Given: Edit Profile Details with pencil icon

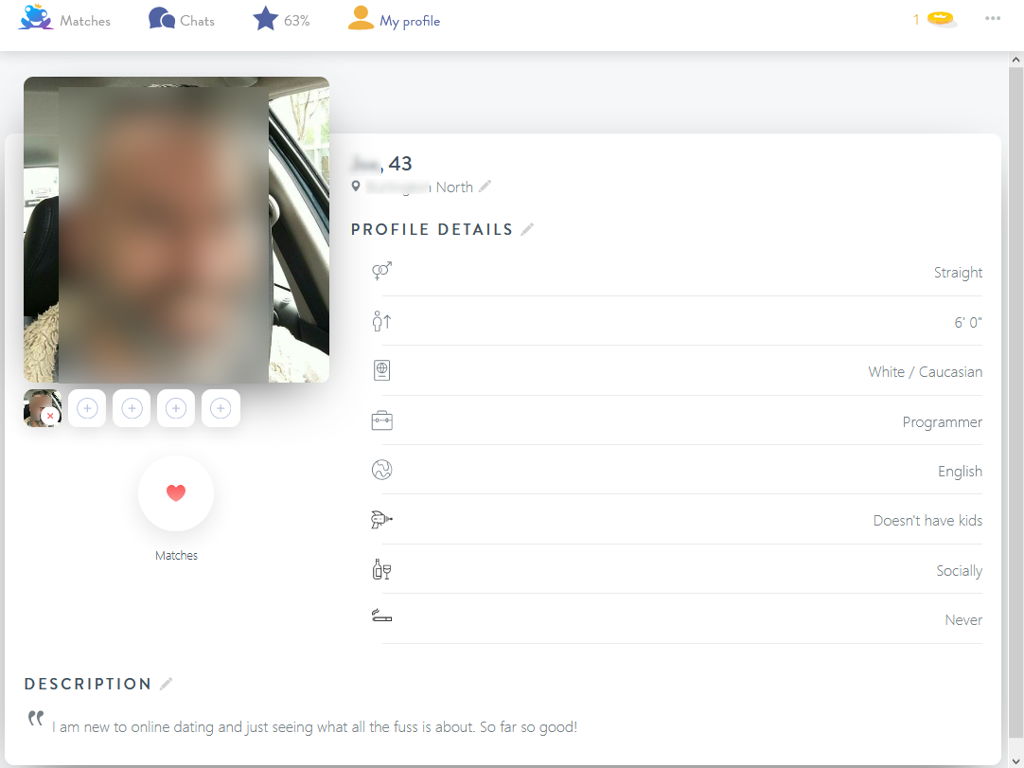Looking at the screenshot, I should pyautogui.click(x=527, y=230).
